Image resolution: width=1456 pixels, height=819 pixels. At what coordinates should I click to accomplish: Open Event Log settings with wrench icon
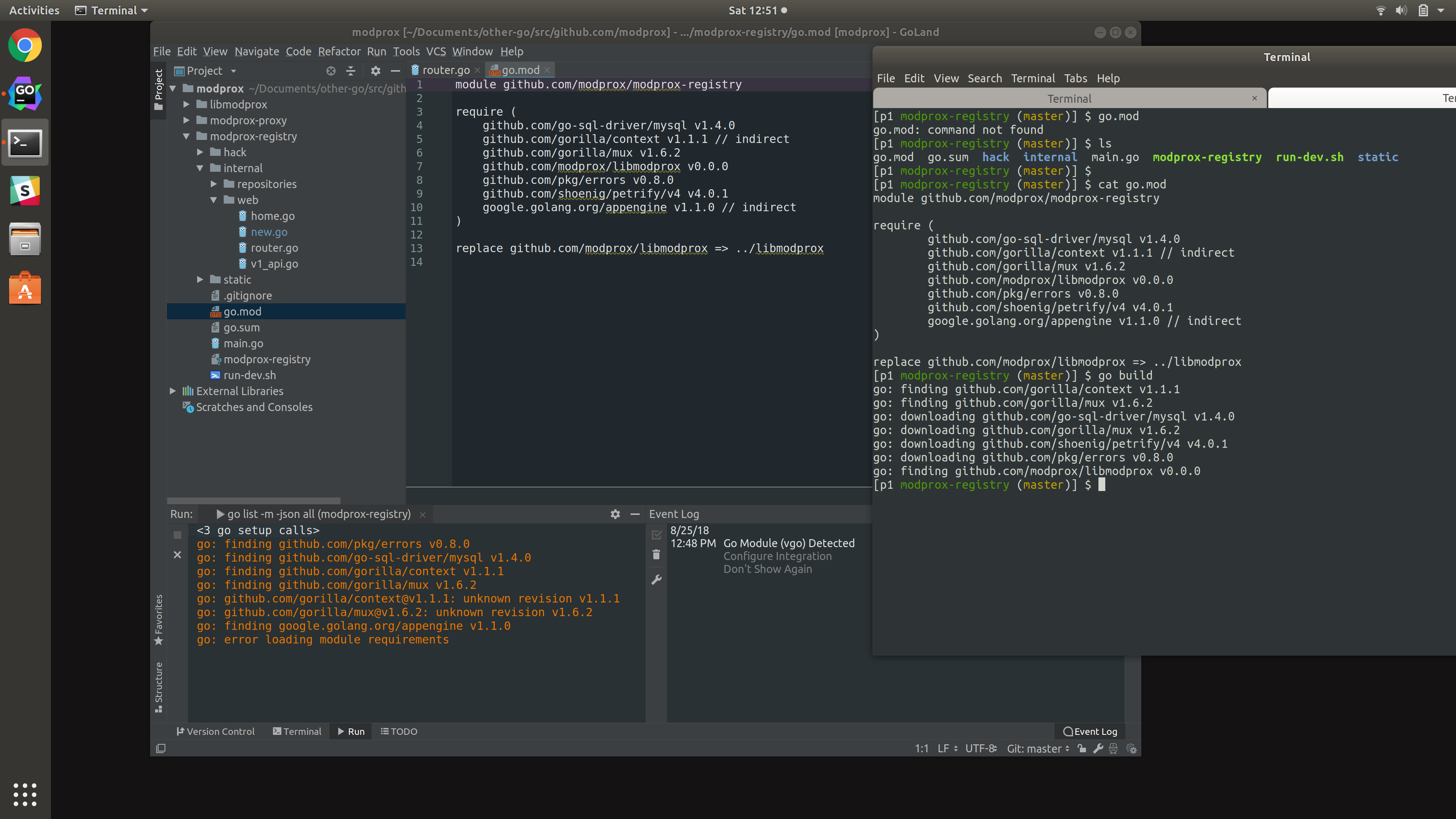[656, 579]
